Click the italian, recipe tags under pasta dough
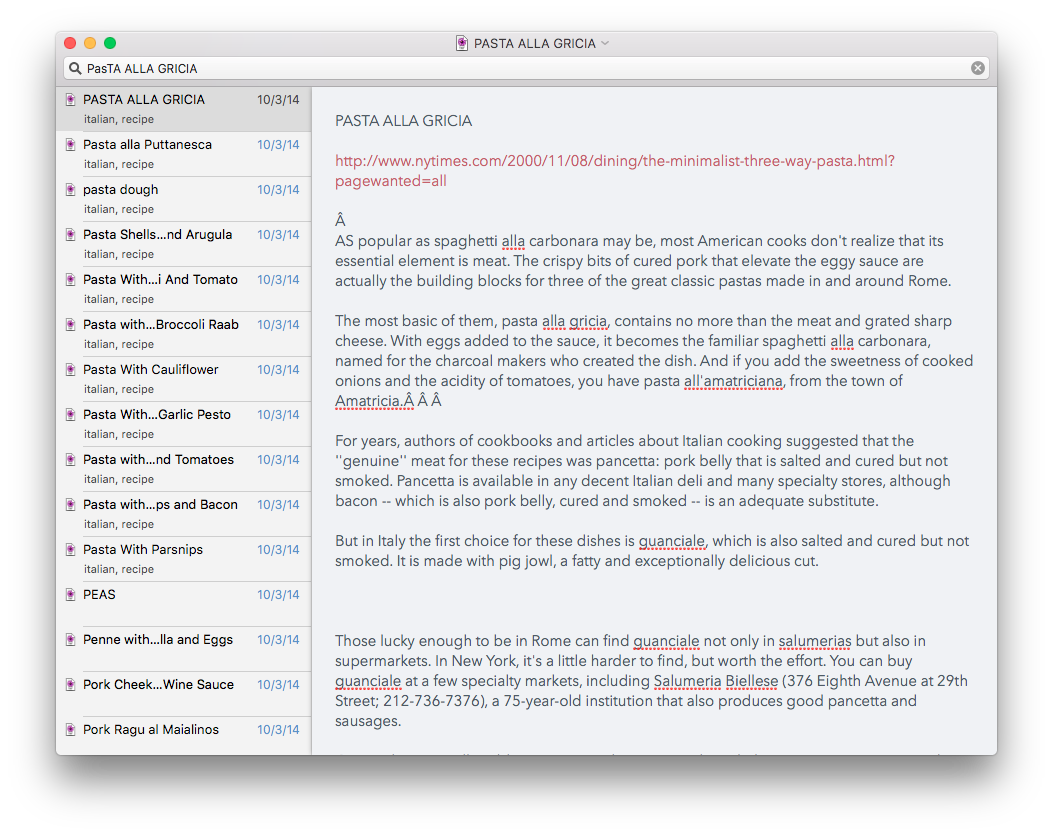 click(119, 209)
